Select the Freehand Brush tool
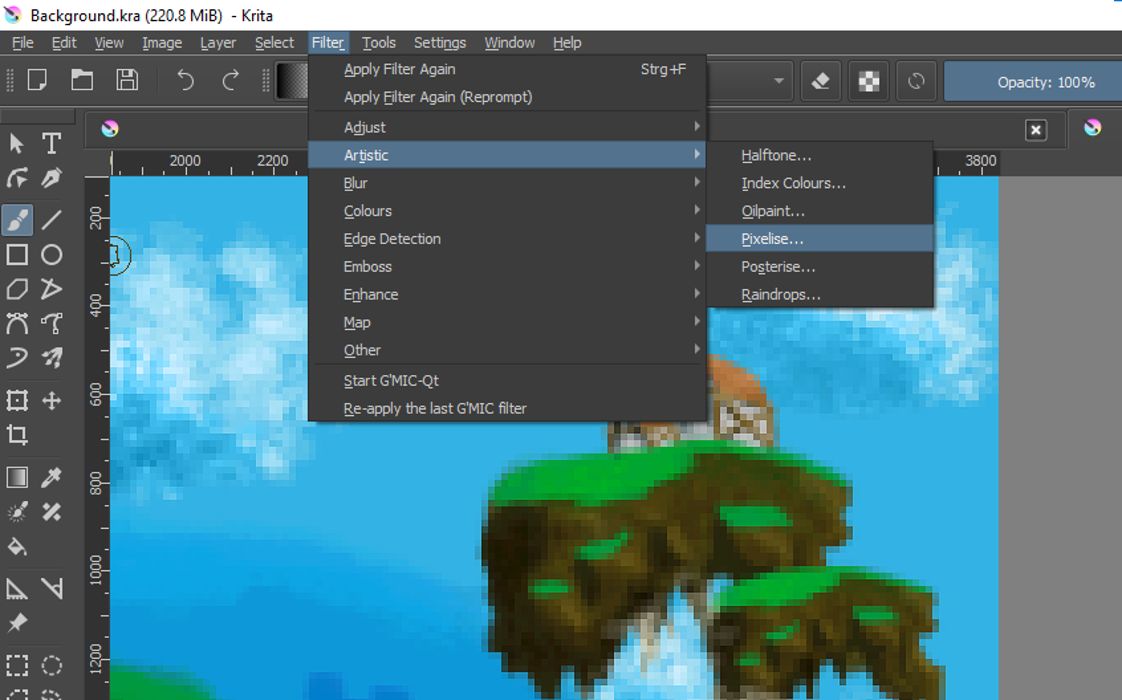Screen dimensions: 1122x700 (x=17, y=220)
